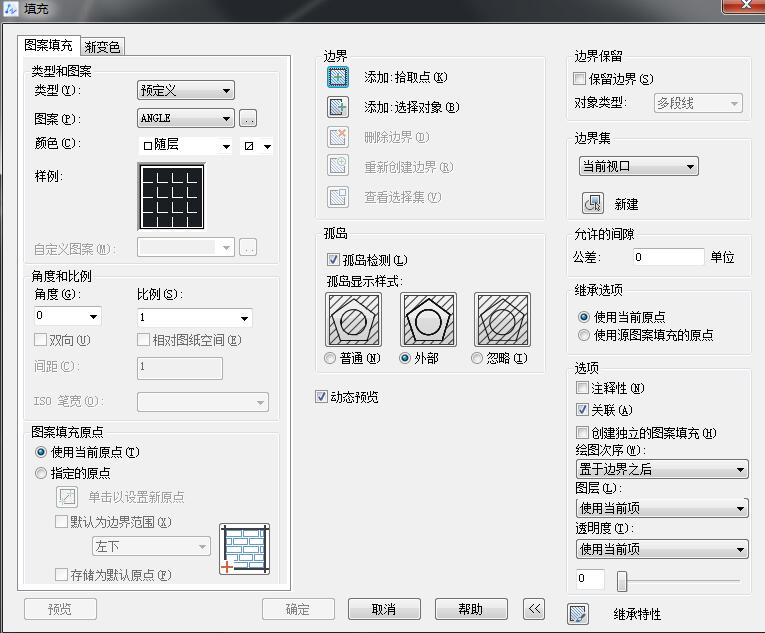Open the Scale (比例) dropdown
Image resolution: width=765 pixels, height=633 pixels.
tap(195, 318)
